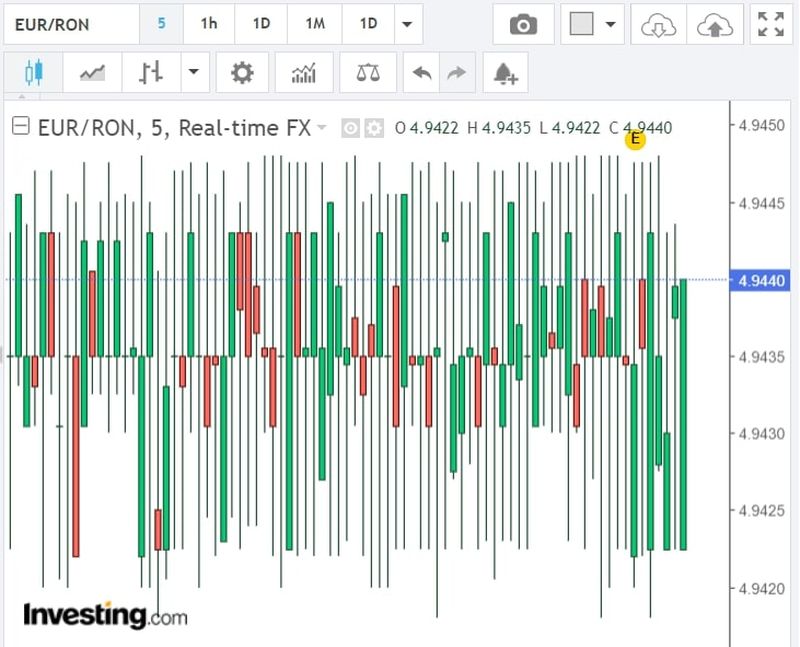
Task: Load a chart layout via the cloud download icon
Action: pyautogui.click(x=658, y=24)
